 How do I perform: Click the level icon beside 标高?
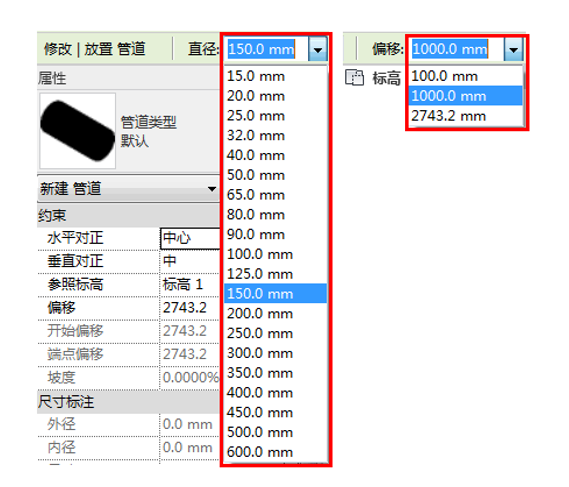pyautogui.click(x=354, y=78)
